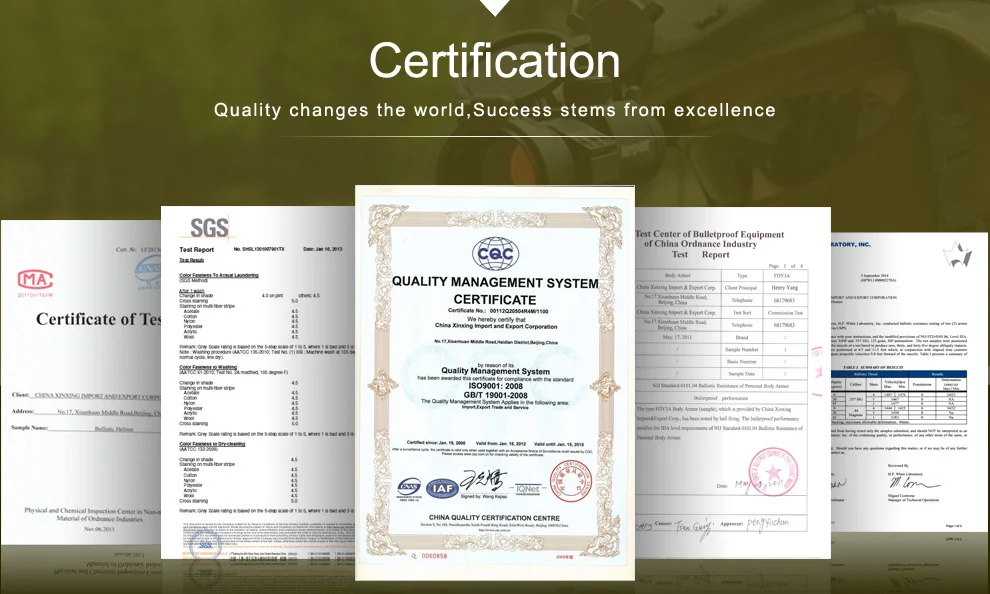Click the 'Henry Yang' cell in the test table
This screenshot has width=990, height=594.
784,287
